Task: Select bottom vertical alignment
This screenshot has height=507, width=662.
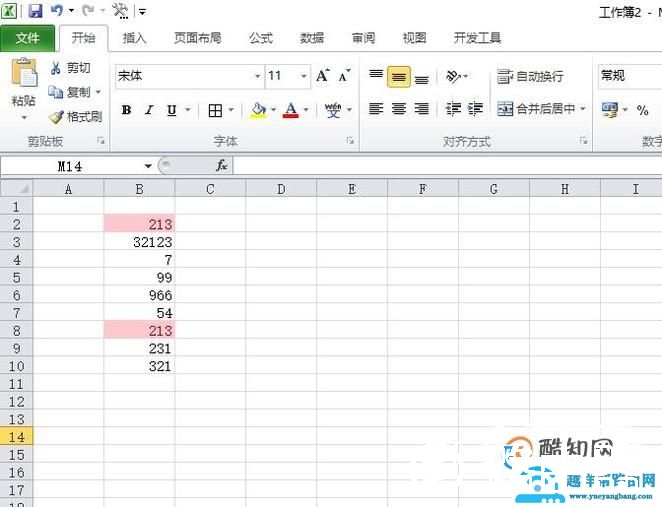Action: (421, 78)
